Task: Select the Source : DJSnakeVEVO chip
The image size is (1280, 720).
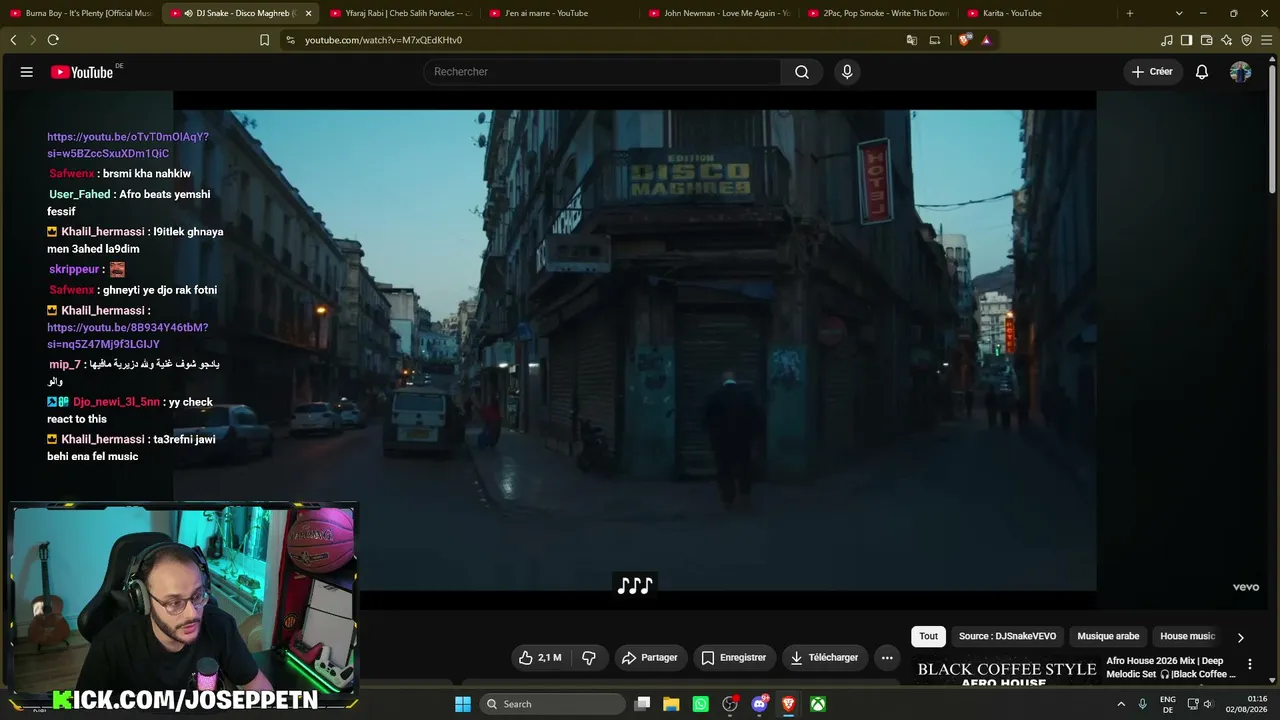Action: point(1007,636)
